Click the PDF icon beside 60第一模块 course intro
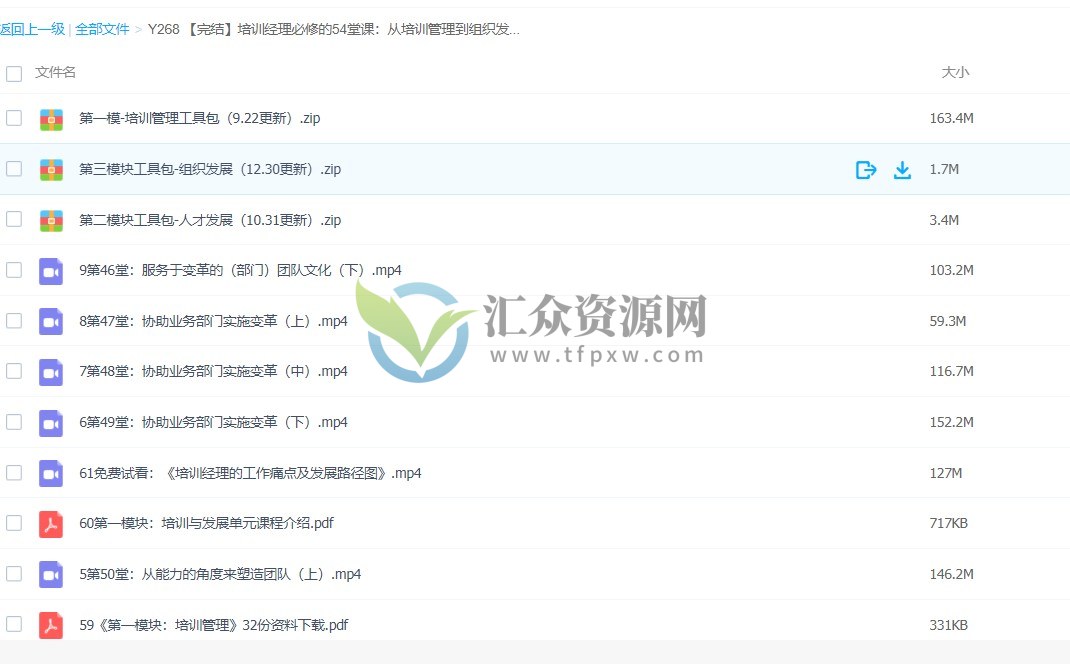The height and width of the screenshot is (664, 1070). tap(51, 523)
